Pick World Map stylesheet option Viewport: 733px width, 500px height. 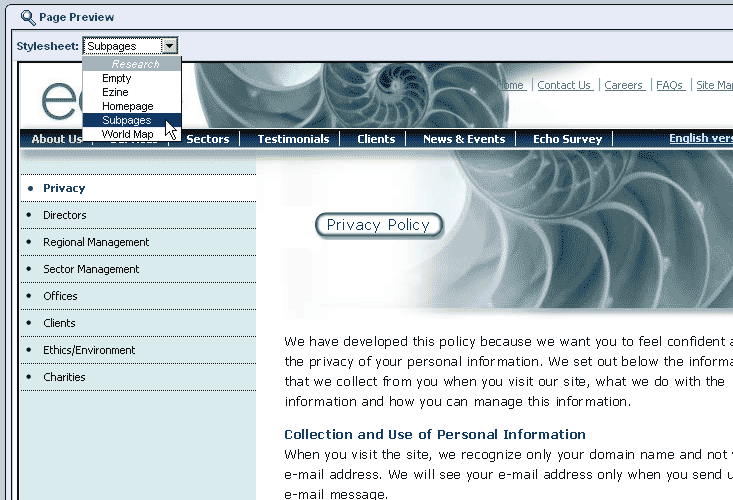pyautogui.click(x=131, y=134)
